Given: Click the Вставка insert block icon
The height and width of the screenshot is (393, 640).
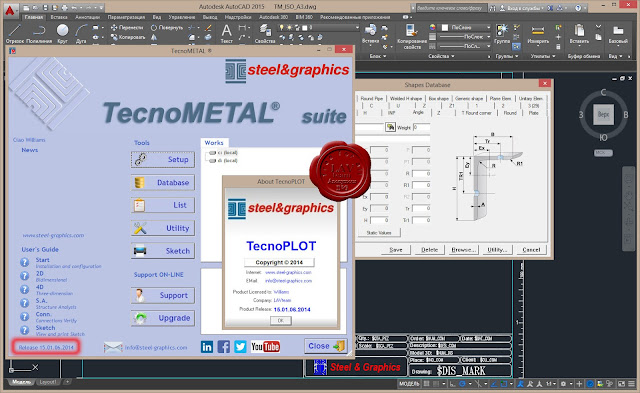Looking at the screenshot, I should (x=371, y=33).
